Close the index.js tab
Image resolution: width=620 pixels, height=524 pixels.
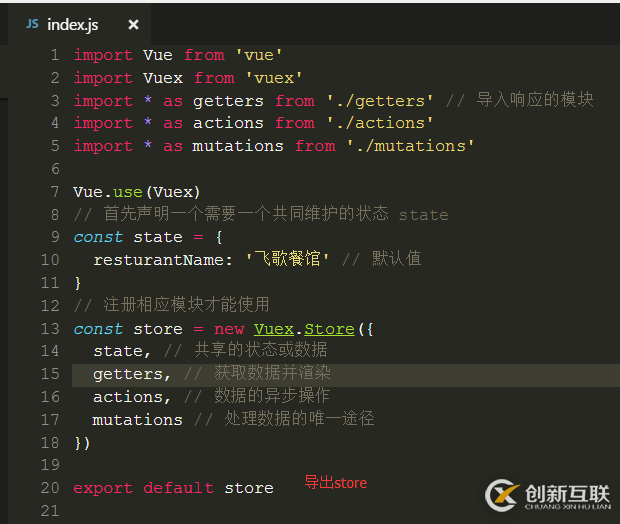134,25
